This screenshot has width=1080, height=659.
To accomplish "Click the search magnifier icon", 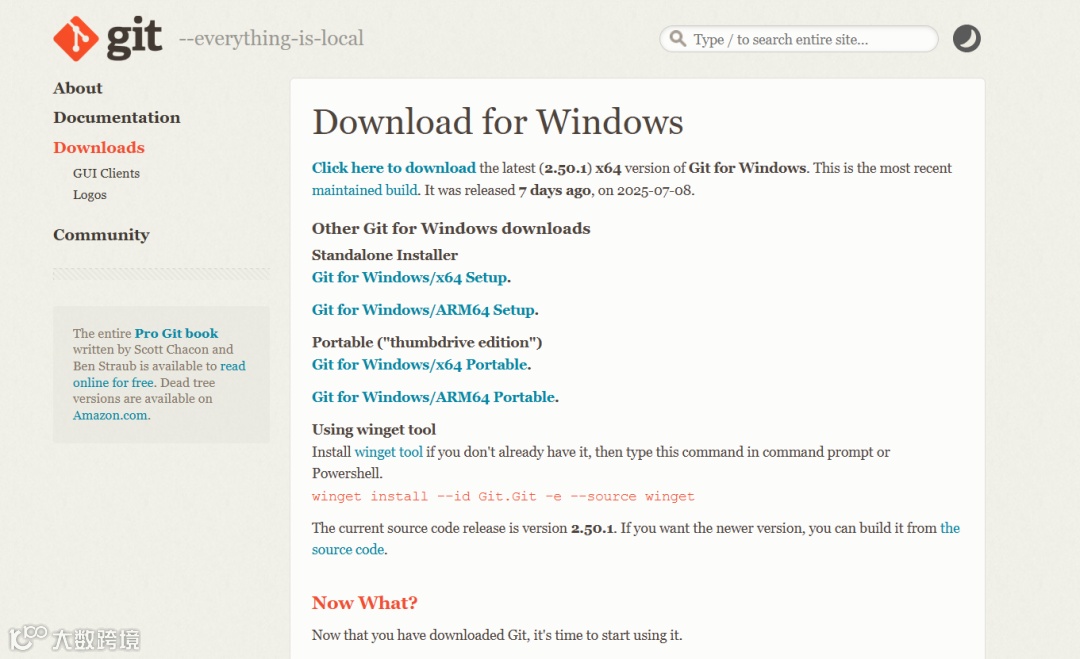I will coord(678,39).
